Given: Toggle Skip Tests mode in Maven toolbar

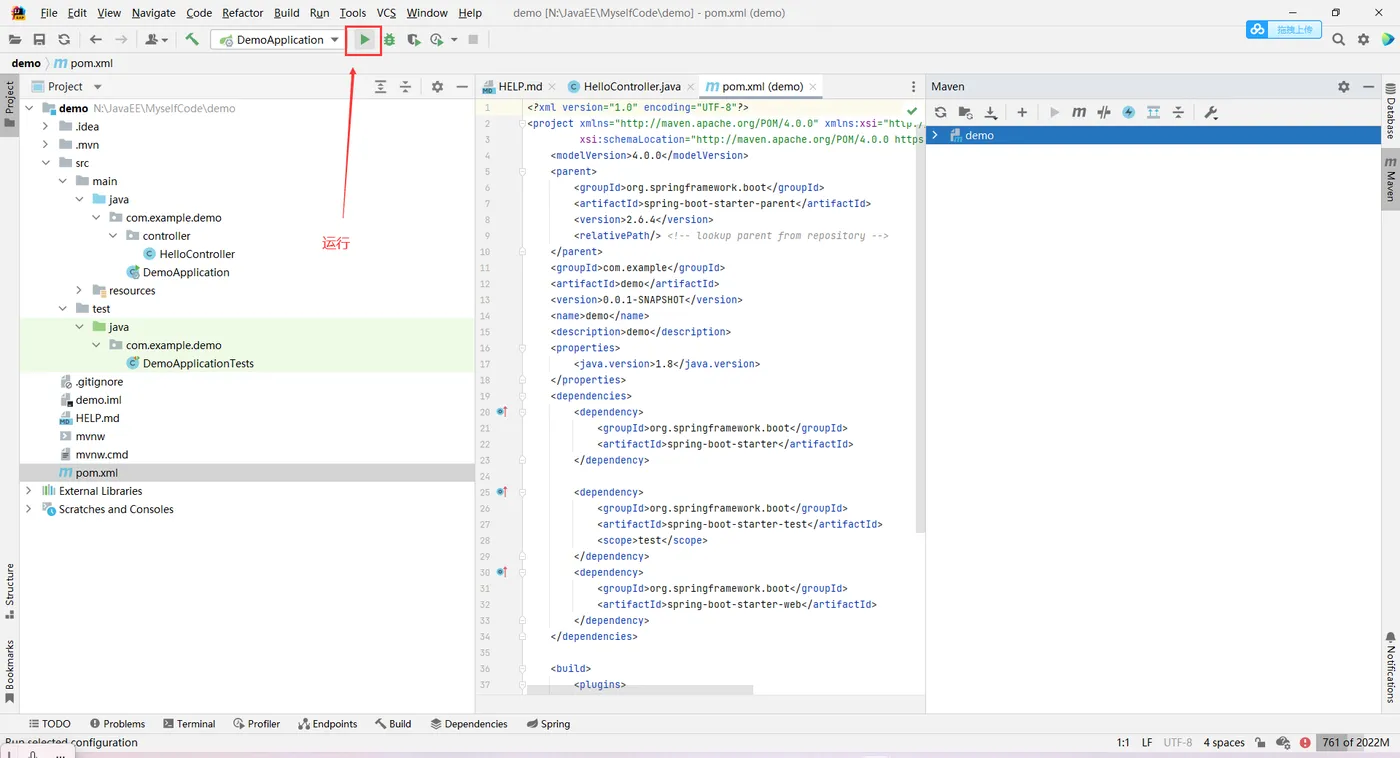Looking at the screenshot, I should coord(1129,113).
